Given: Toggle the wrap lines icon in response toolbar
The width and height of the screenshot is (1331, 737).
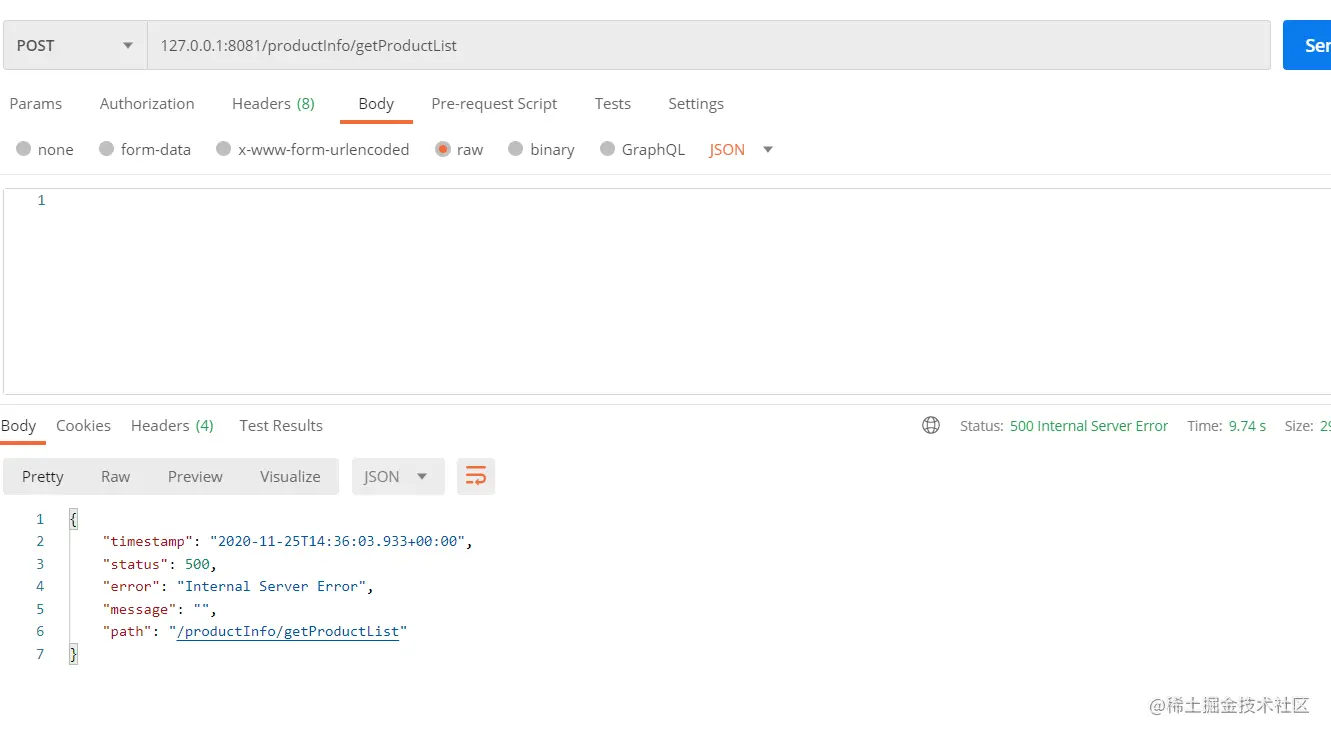Looking at the screenshot, I should coord(476,476).
